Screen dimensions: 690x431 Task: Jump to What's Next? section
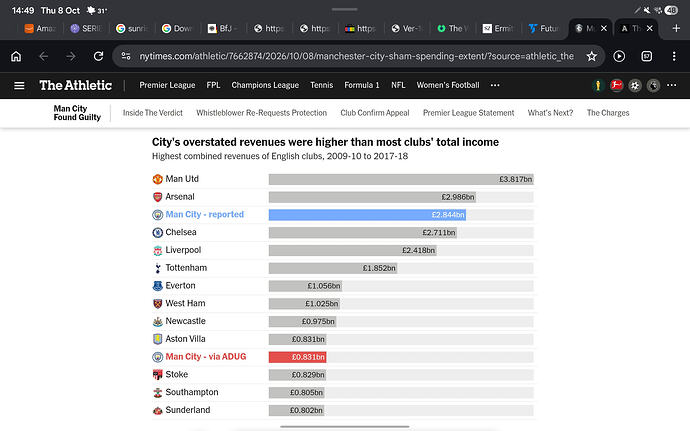pyautogui.click(x=551, y=113)
